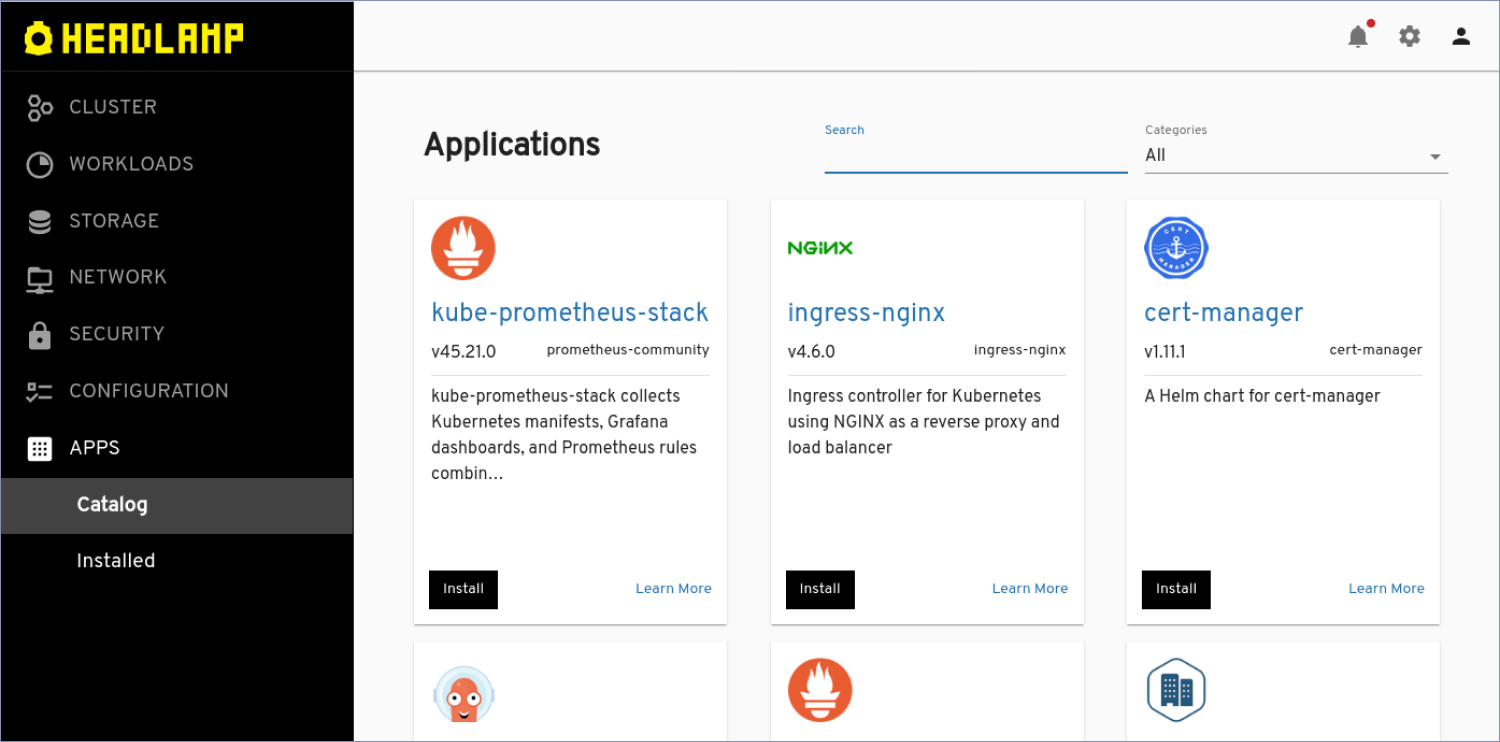Click the cert-manager anchor logo
The height and width of the screenshot is (742, 1500).
[1176, 248]
